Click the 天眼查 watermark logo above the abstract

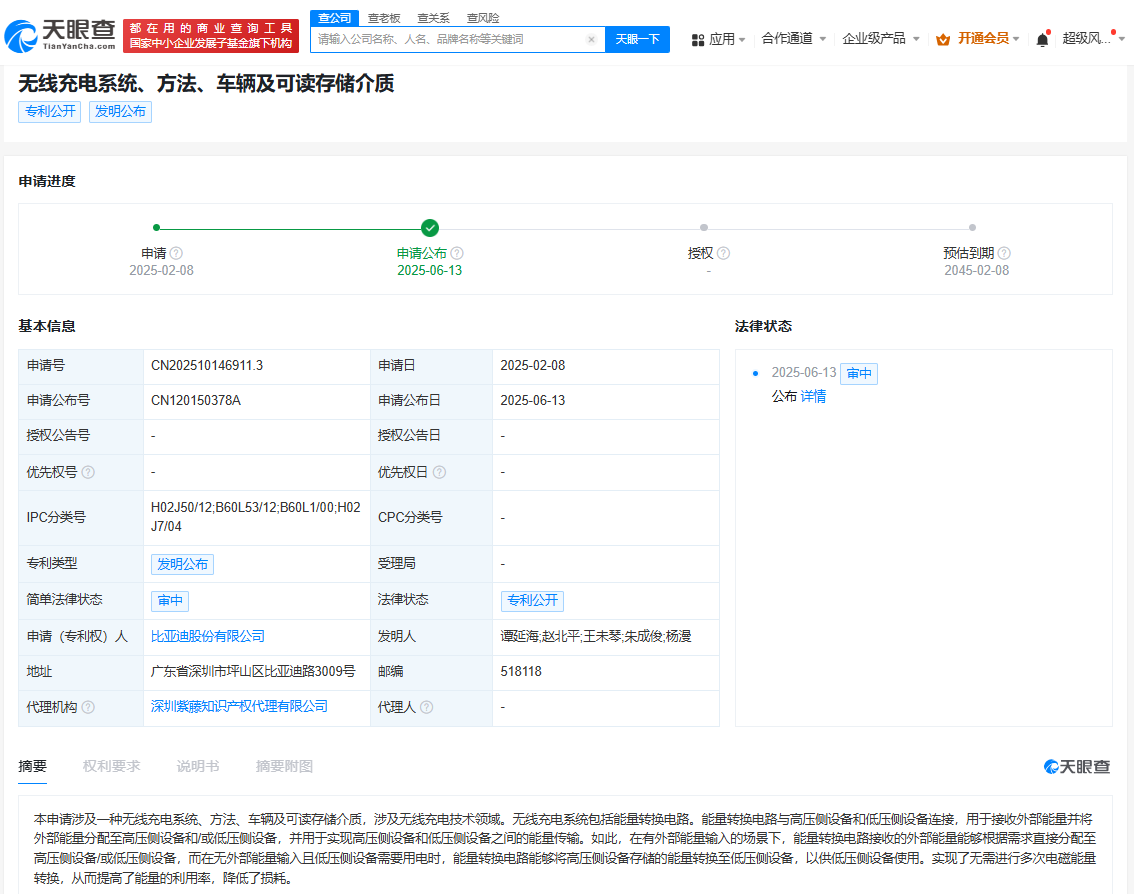1076,765
